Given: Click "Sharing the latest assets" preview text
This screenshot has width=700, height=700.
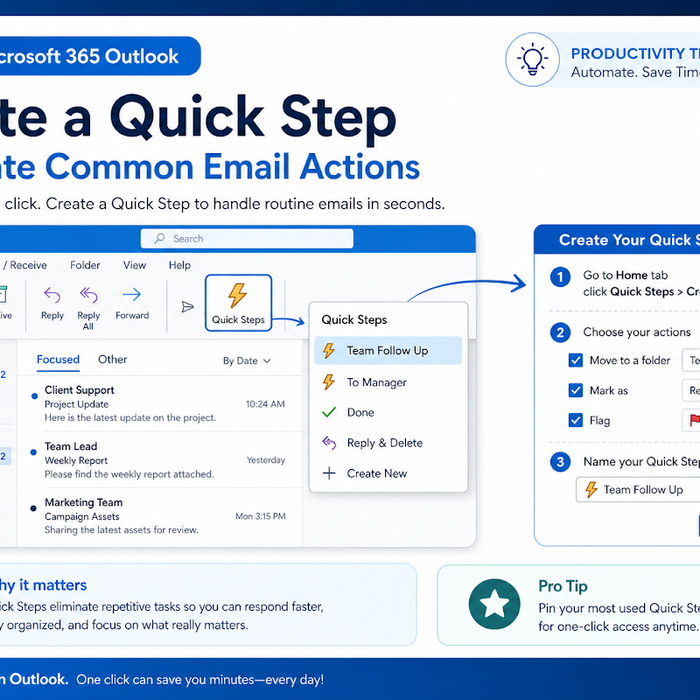Looking at the screenshot, I should [121, 530].
